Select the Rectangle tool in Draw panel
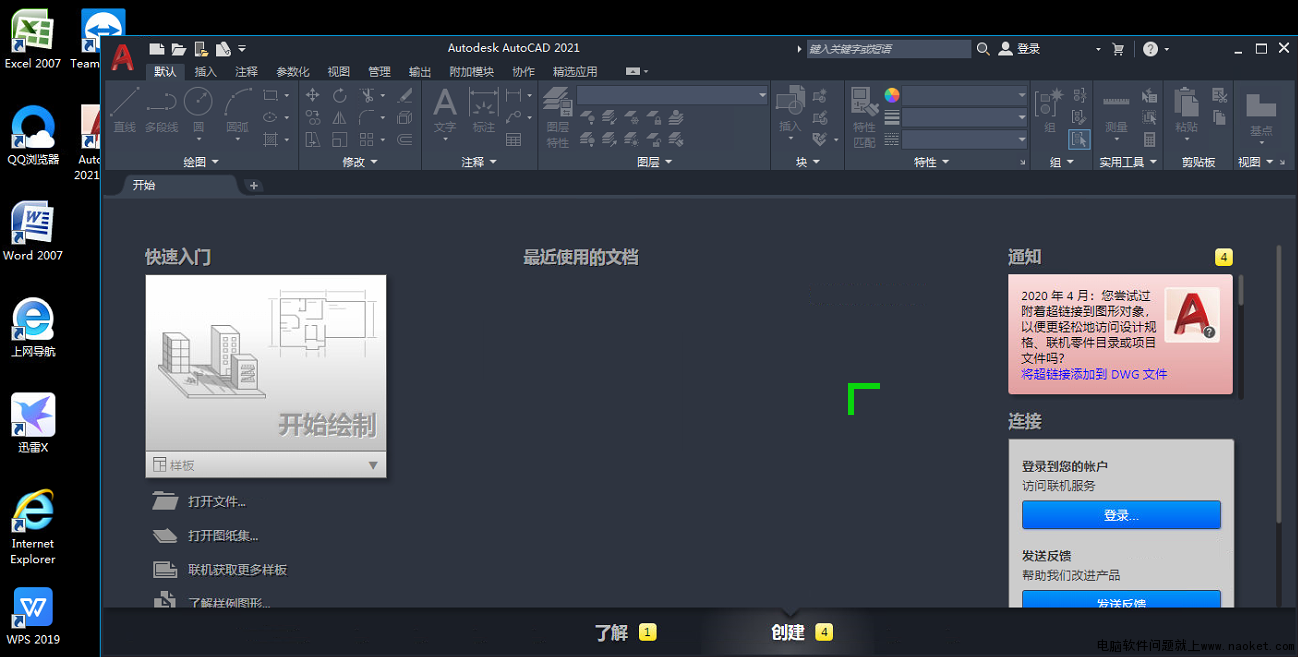Viewport: 1298px width, 657px height. [x=270, y=96]
